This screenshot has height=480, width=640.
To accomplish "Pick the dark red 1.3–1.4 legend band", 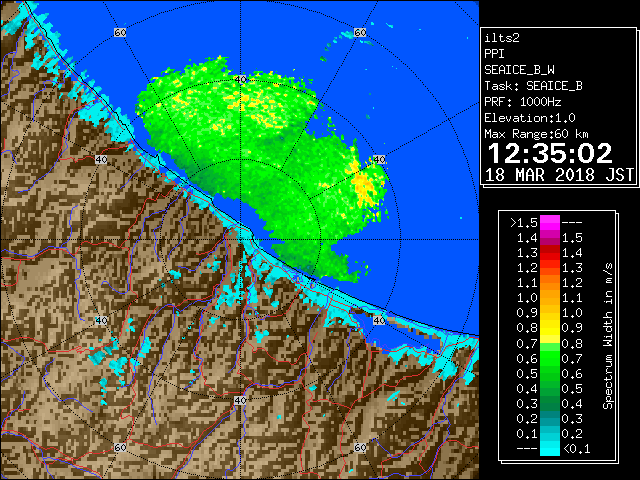I will (x=550, y=253).
